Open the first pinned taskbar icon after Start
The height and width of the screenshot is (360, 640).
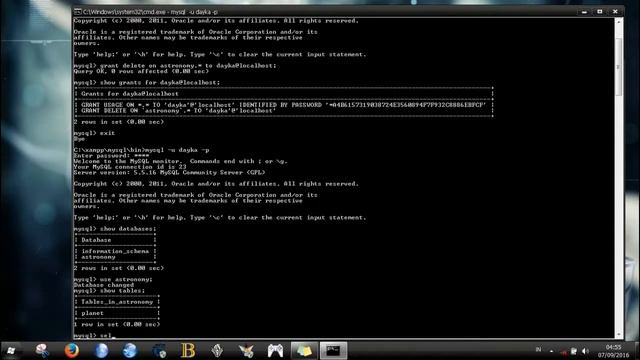[x=42, y=350]
